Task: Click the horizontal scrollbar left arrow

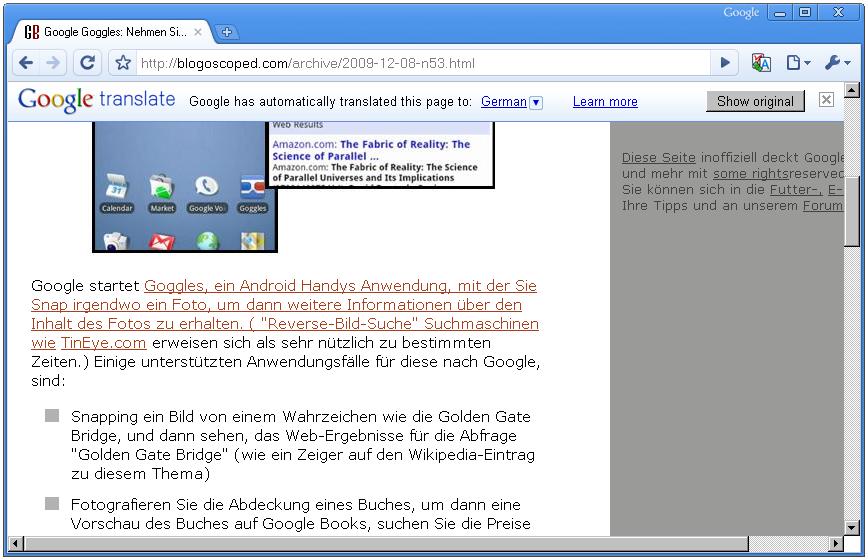Action: pos(16,544)
